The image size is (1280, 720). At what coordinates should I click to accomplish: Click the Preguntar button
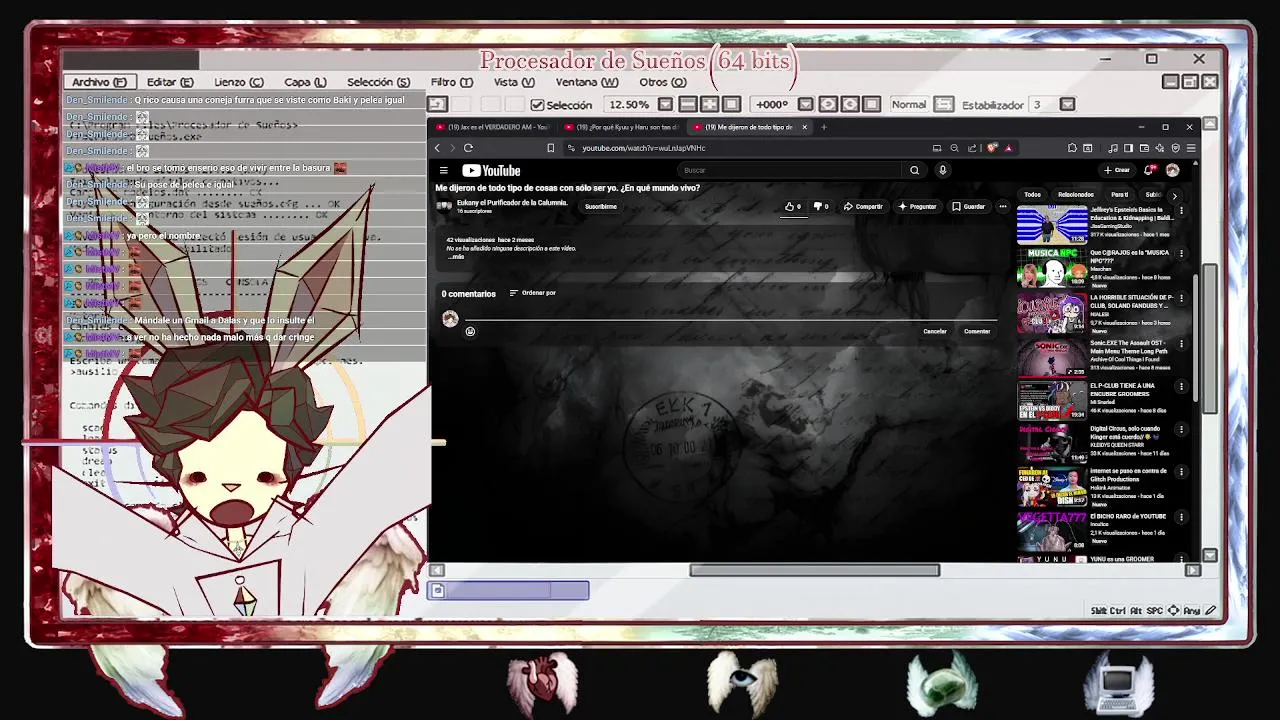[917, 207]
